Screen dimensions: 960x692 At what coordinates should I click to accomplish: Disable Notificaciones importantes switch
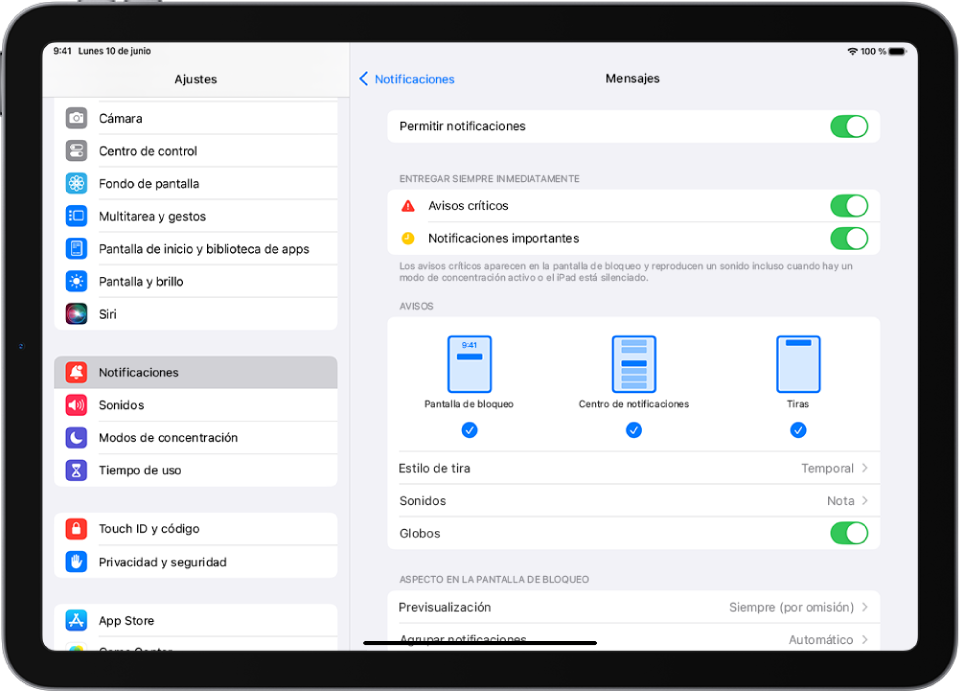[x=849, y=238]
